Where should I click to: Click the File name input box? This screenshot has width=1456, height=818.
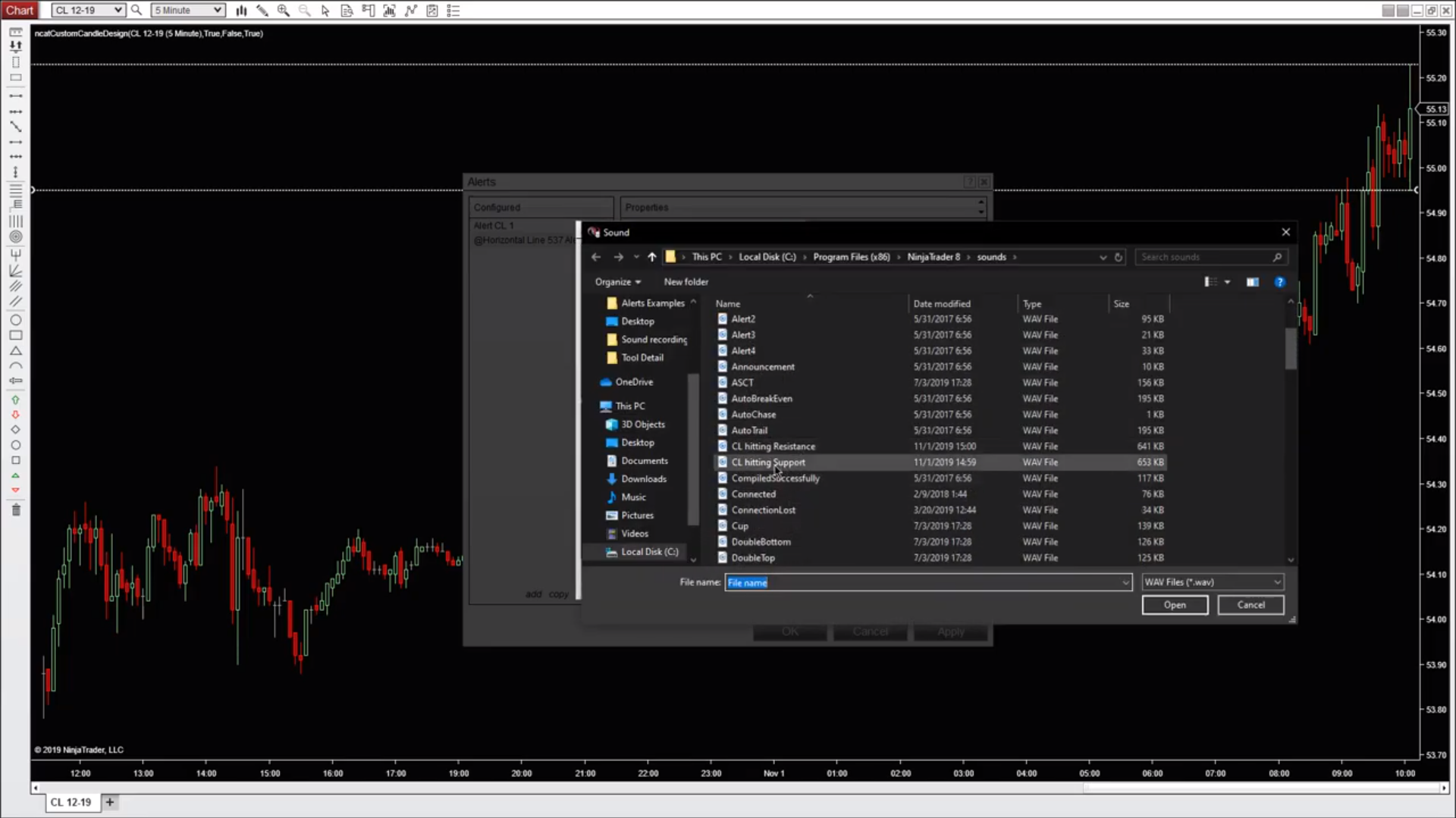(x=921, y=582)
